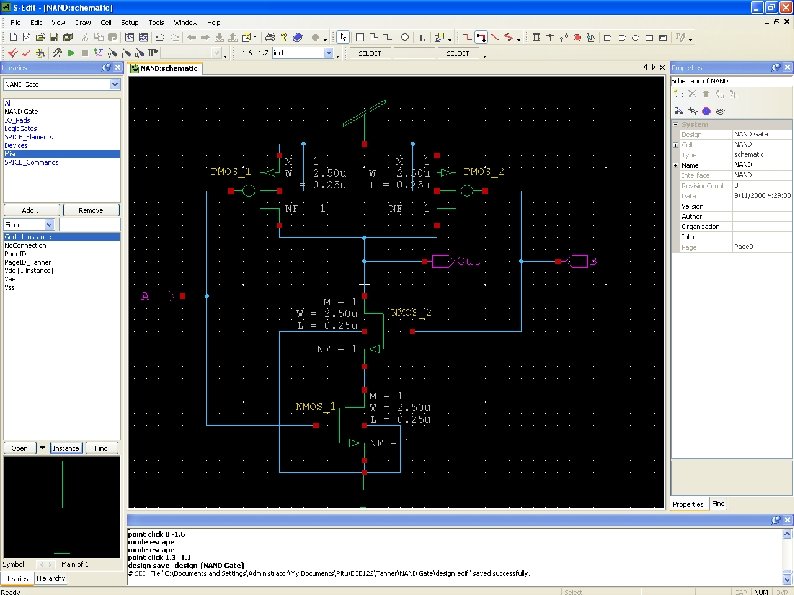Click the Instance button
794x595 pixels.
tap(66, 448)
